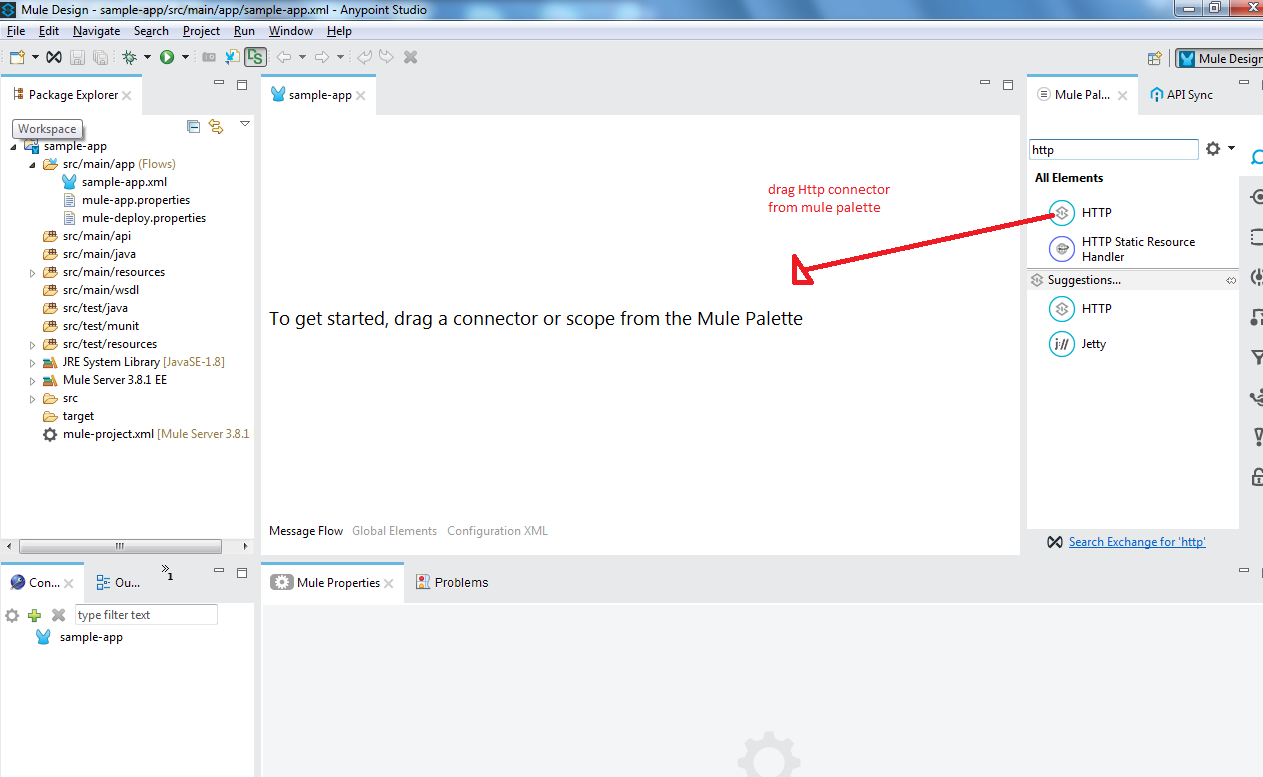
Task: Open Mule Palette settings gear dropdown
Action: (x=1220, y=148)
